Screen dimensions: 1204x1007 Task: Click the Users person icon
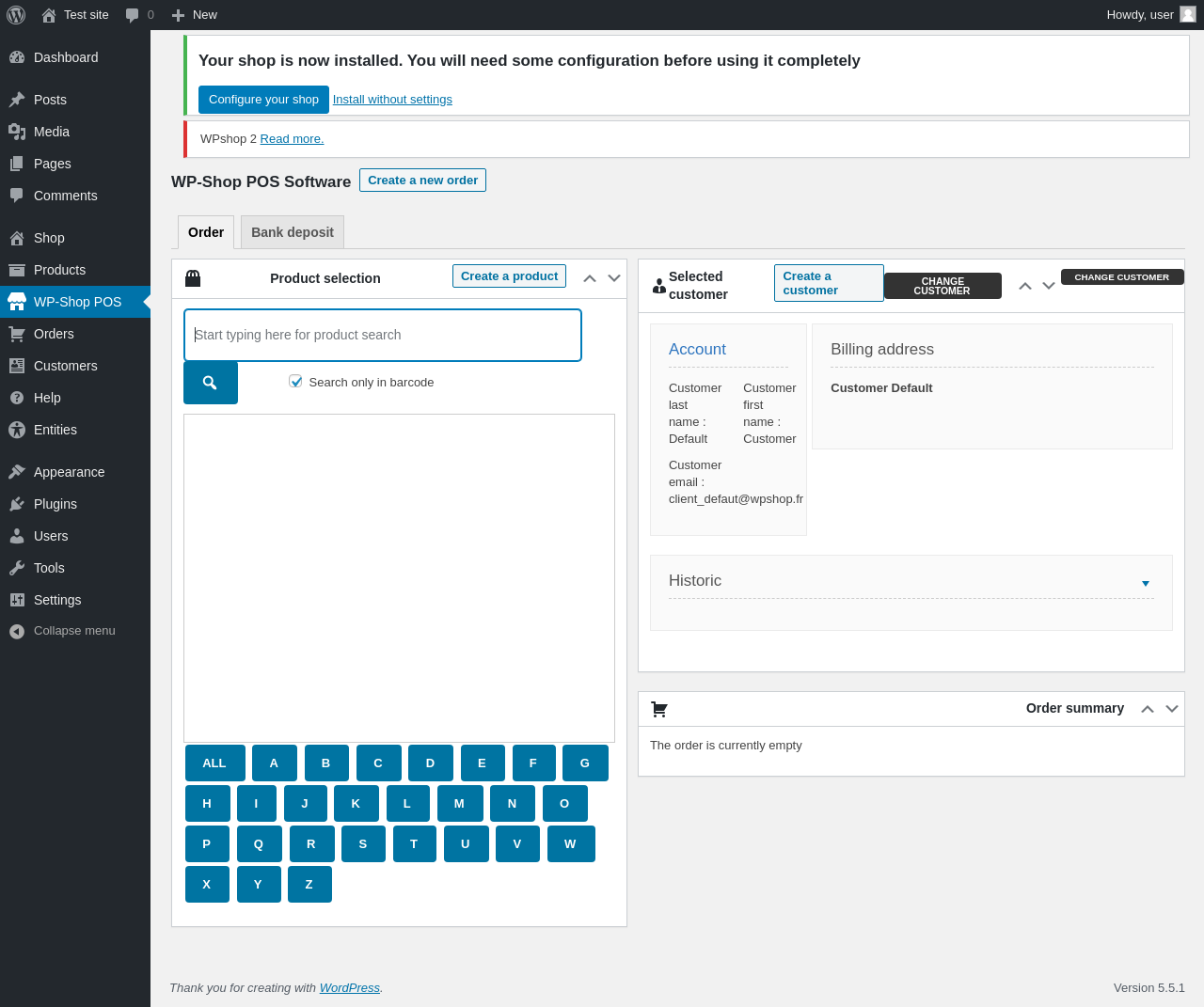[17, 536]
